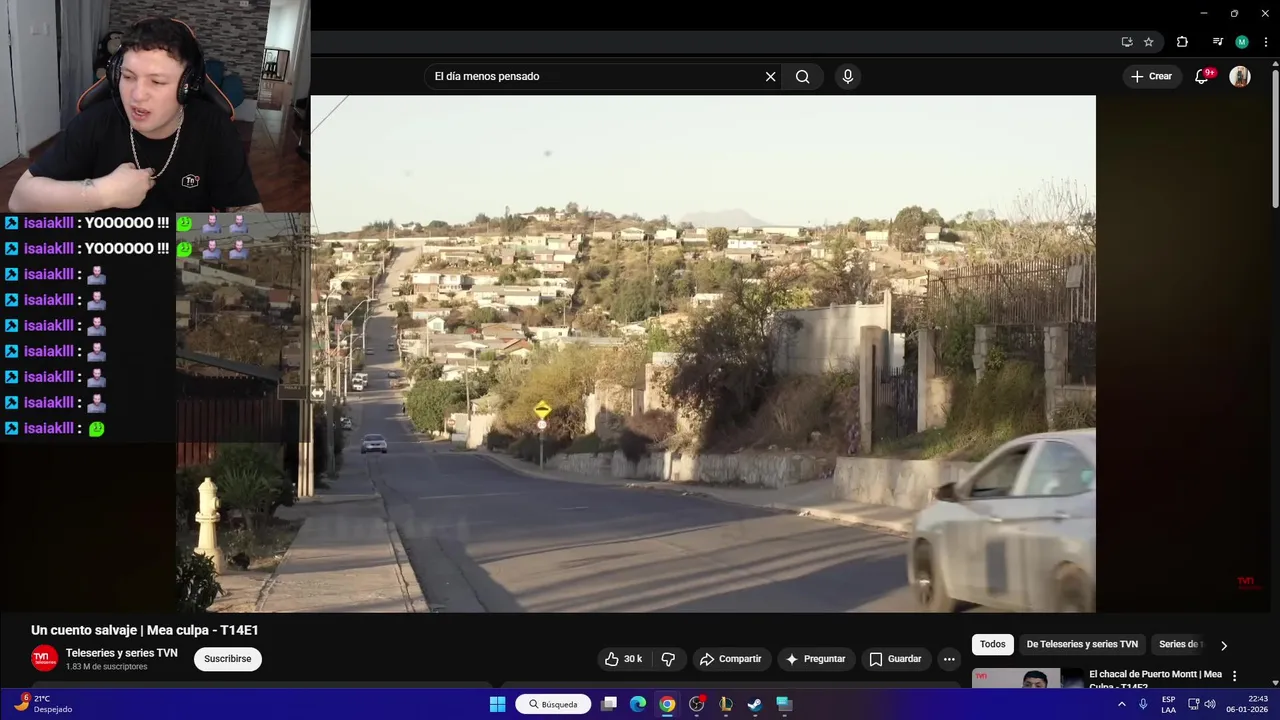Like the video with thumbs up
Image resolution: width=1280 pixels, height=720 pixels.
622,659
